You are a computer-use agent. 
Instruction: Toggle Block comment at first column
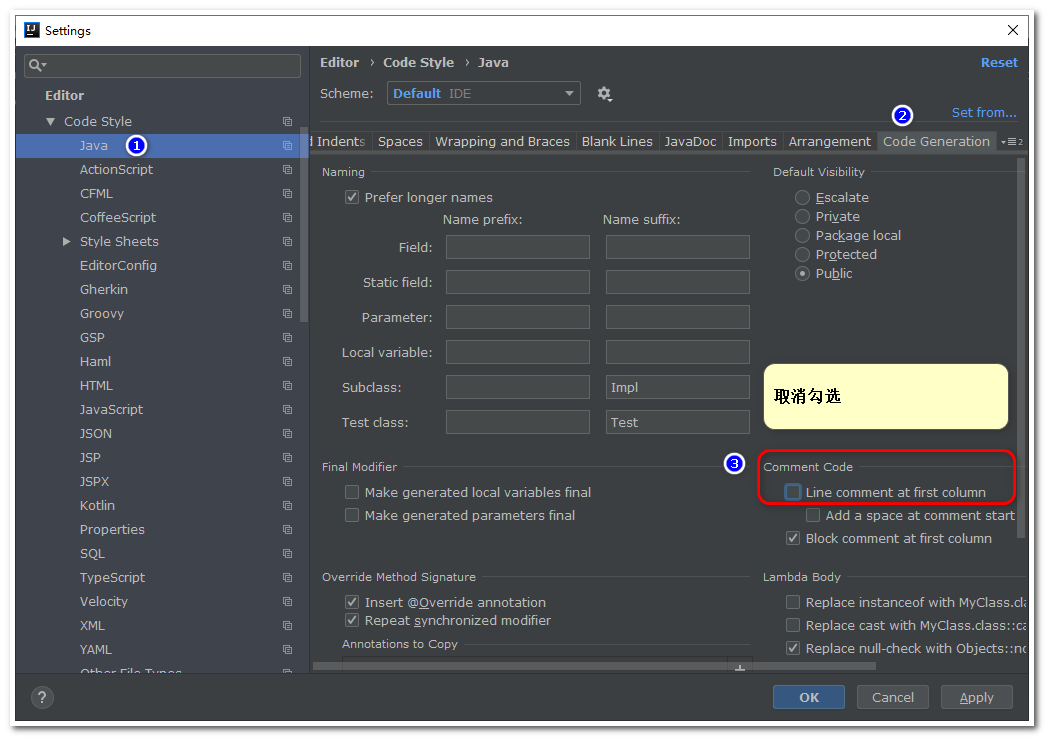pyautogui.click(x=793, y=538)
